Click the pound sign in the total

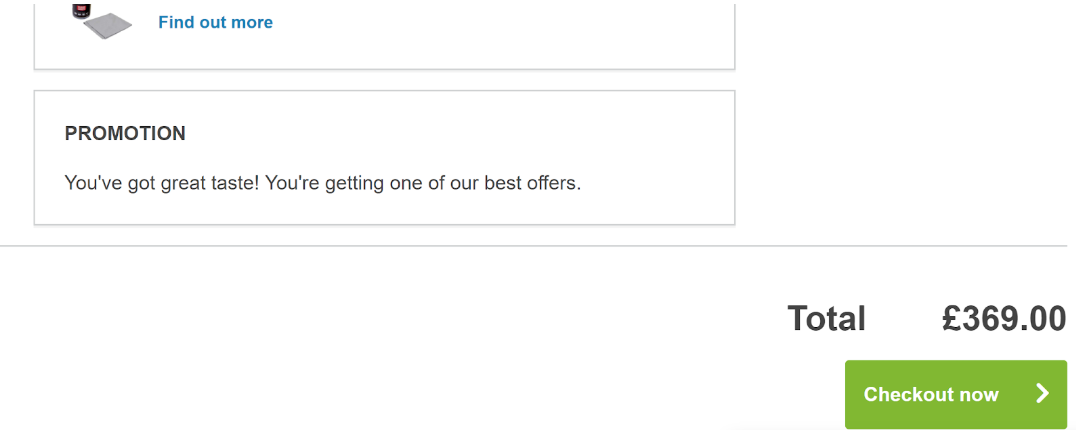pyautogui.click(x=951, y=318)
